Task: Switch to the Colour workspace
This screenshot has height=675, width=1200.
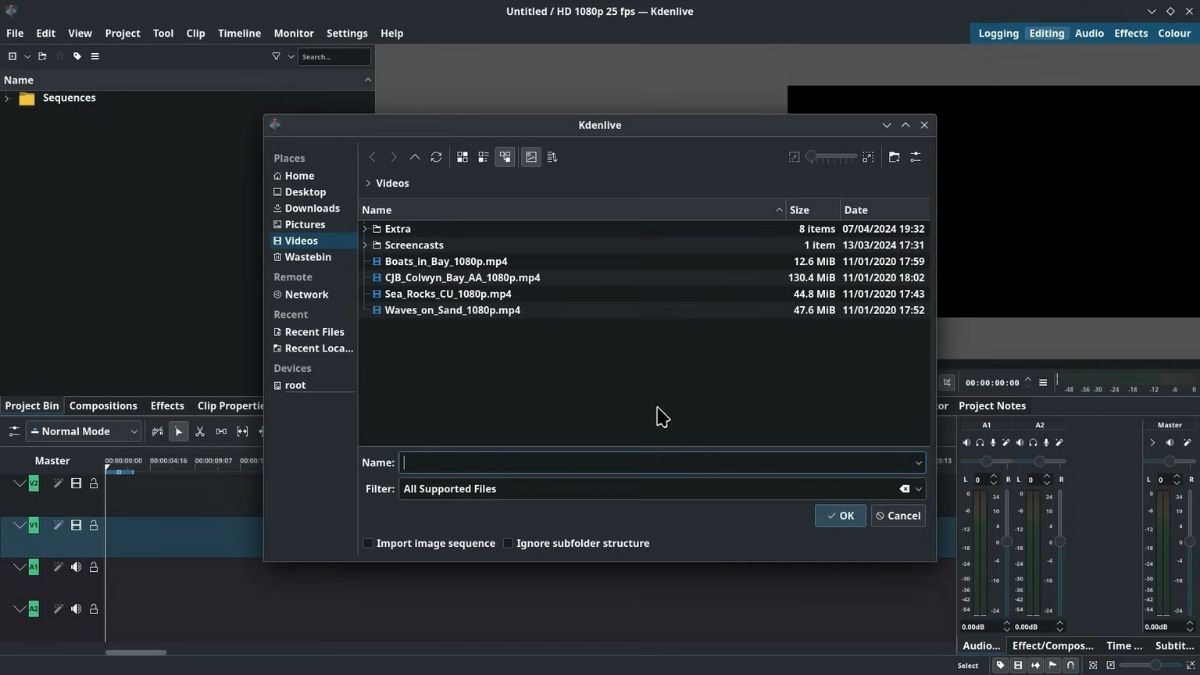Action: point(1174,33)
